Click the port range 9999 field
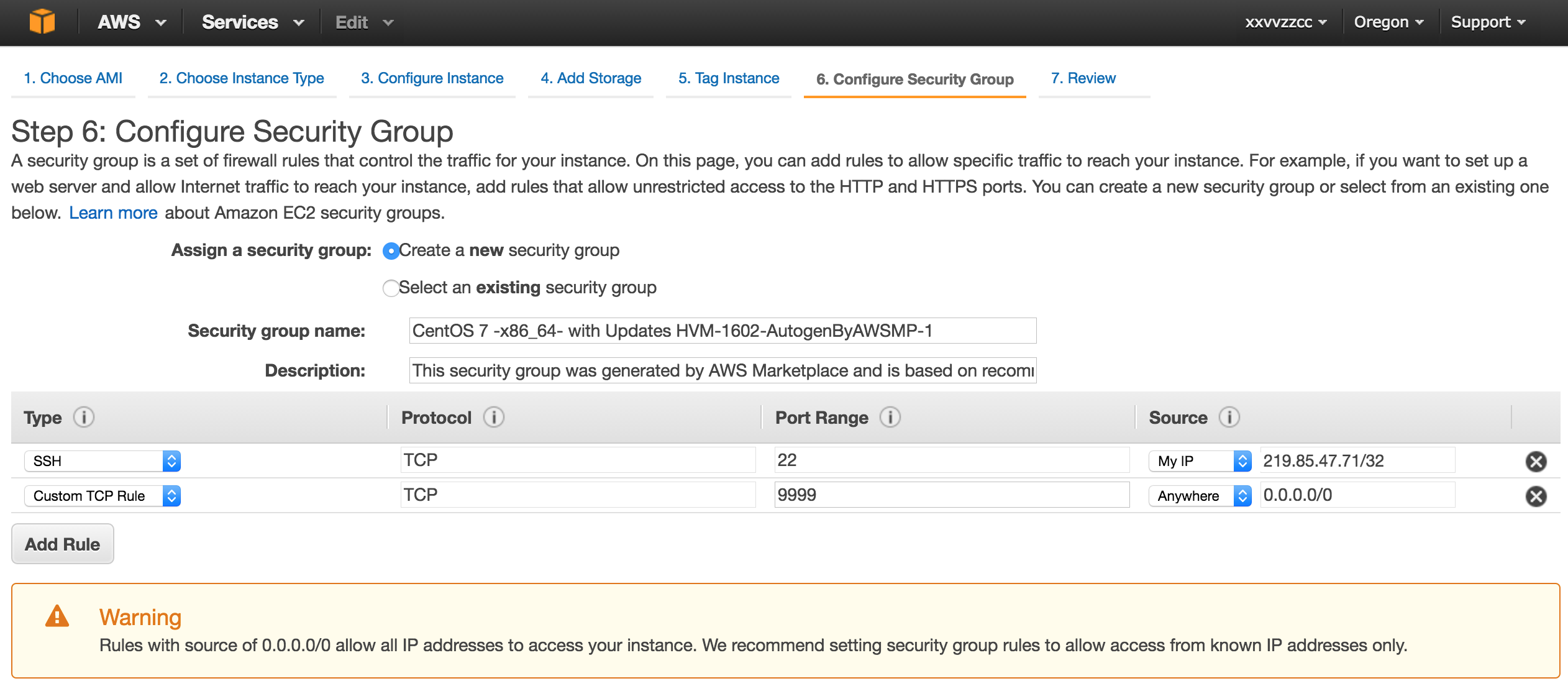1568x686 pixels. pos(952,495)
